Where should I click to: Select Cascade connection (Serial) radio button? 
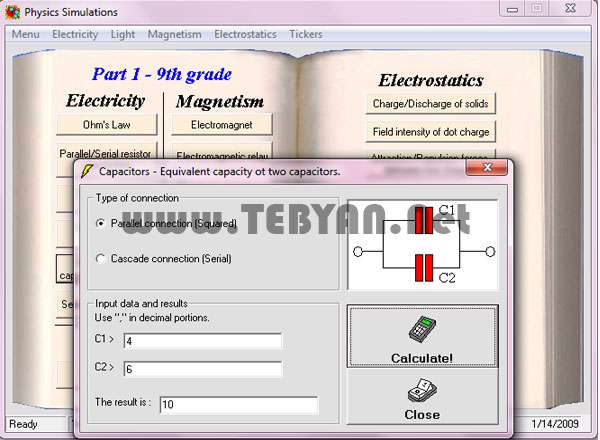tap(100, 259)
